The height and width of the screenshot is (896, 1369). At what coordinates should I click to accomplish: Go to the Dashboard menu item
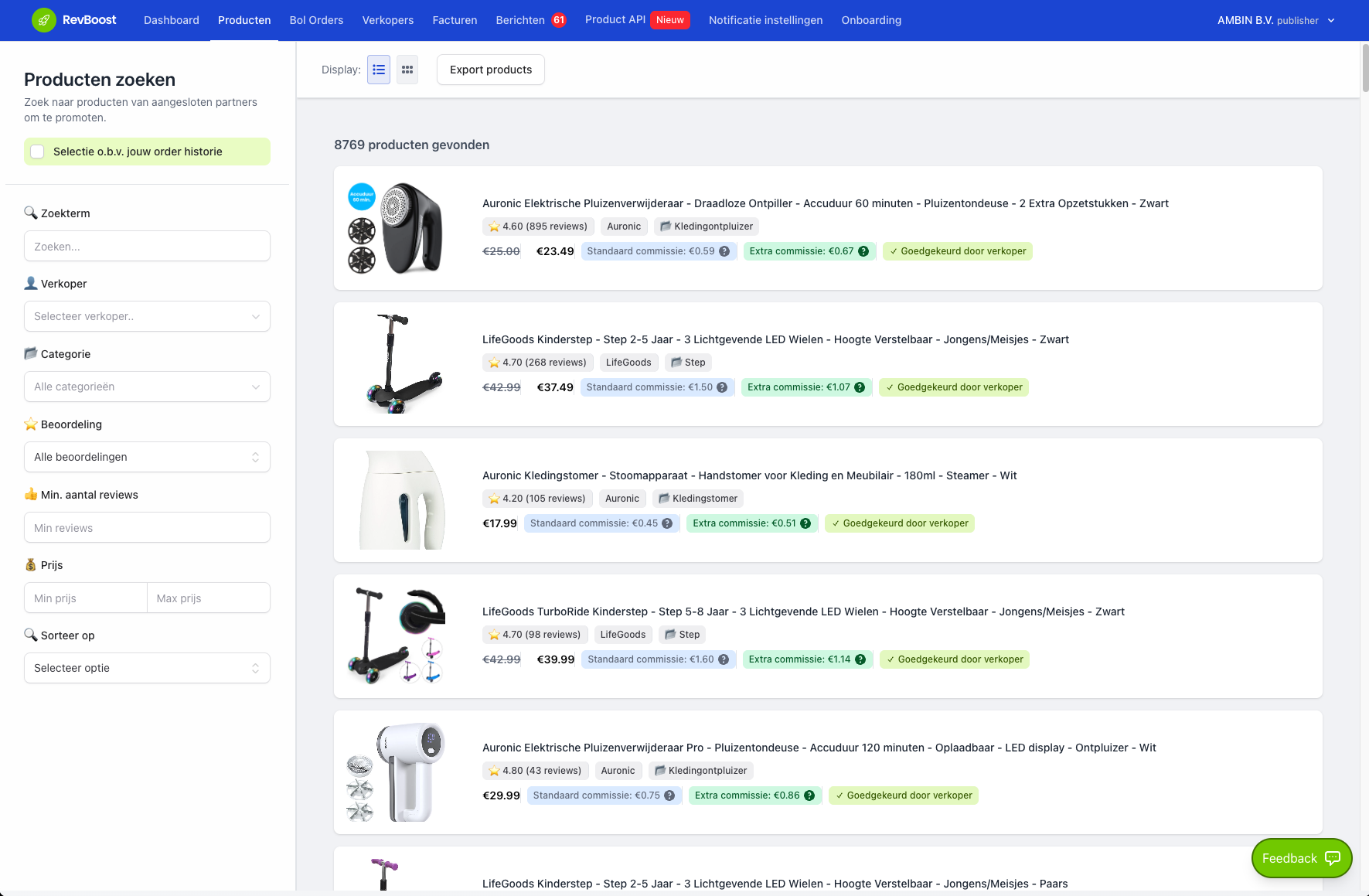coord(171,20)
